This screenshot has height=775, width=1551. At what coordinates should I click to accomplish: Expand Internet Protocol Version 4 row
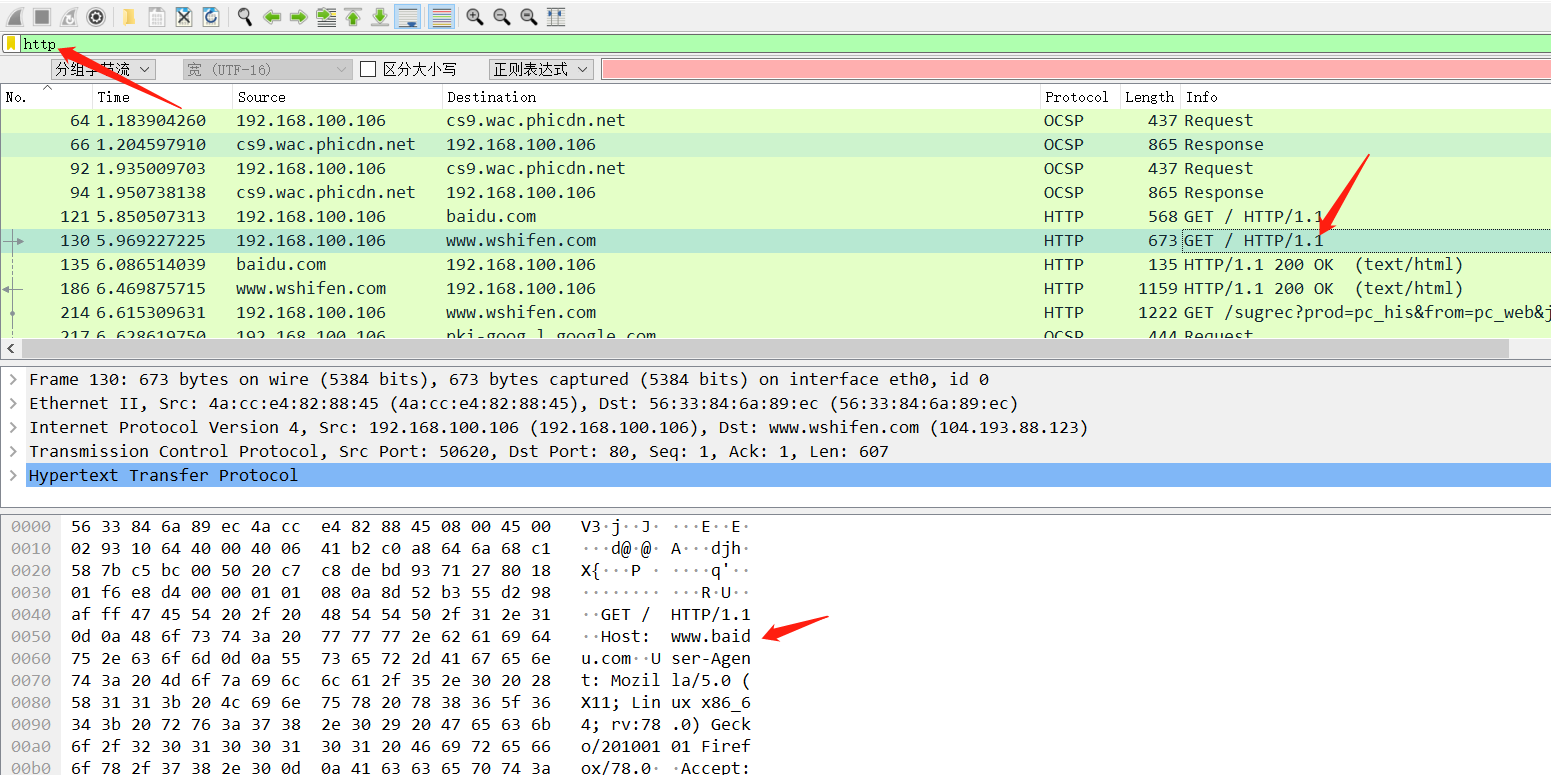(x=12, y=428)
